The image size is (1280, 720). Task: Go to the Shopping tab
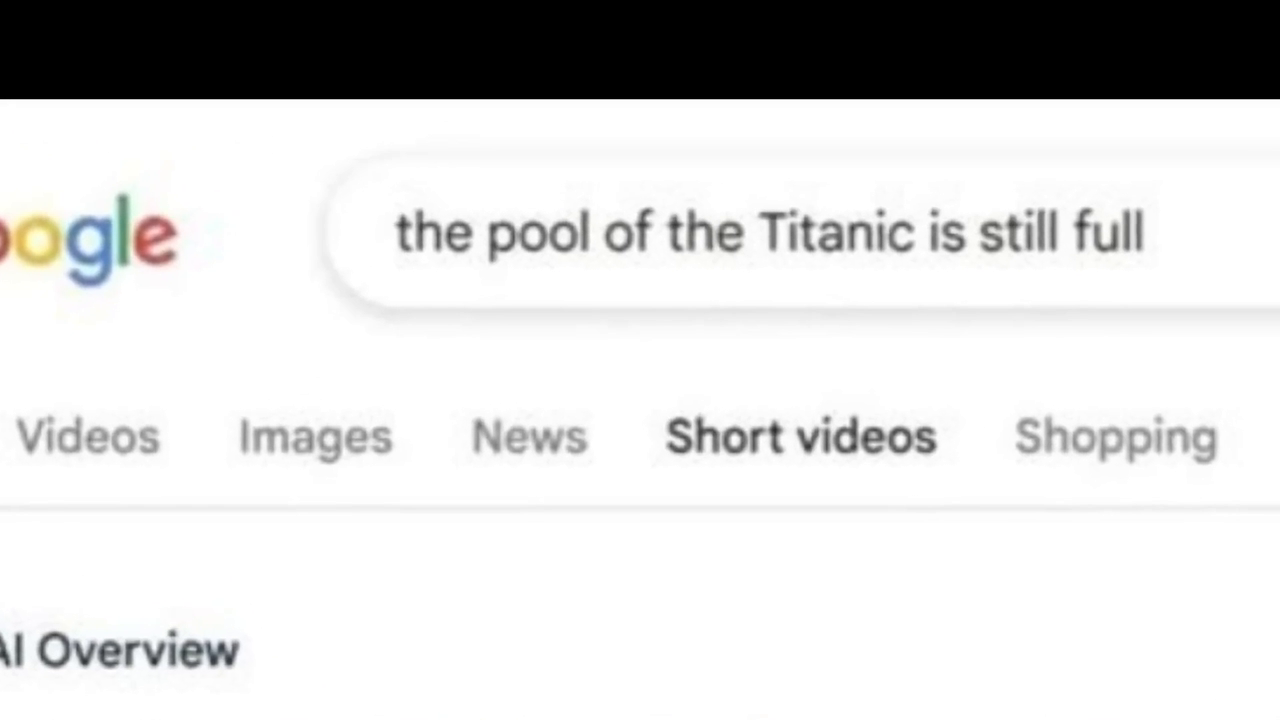click(1116, 437)
